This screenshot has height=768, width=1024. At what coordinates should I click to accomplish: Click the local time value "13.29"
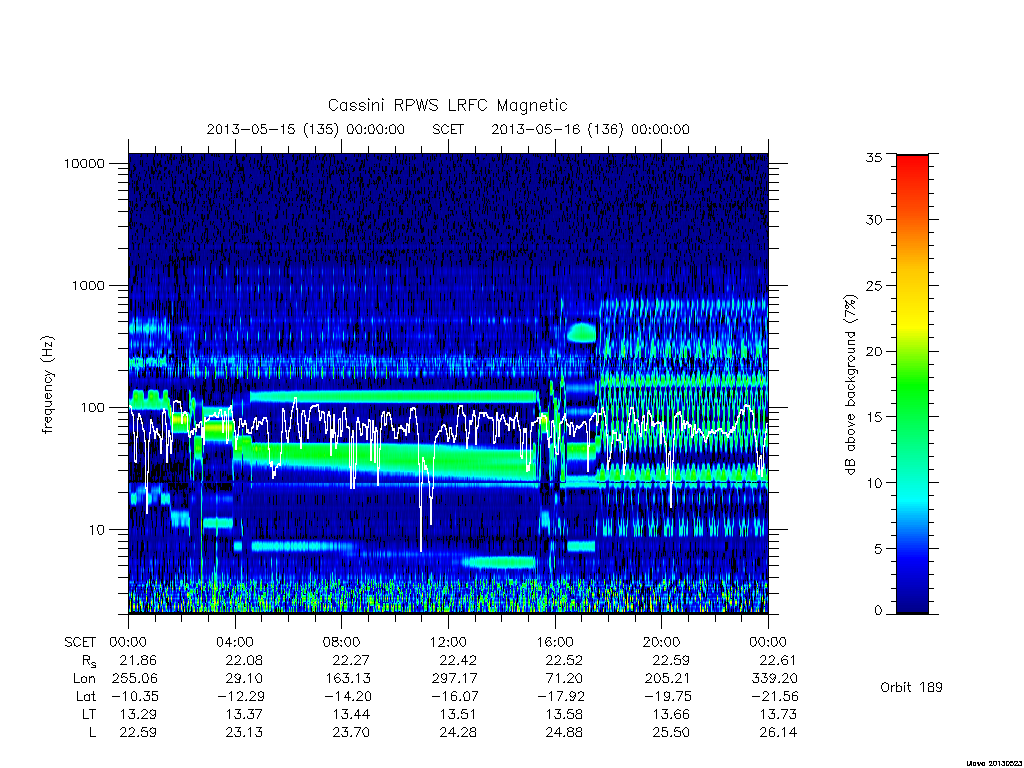138,714
